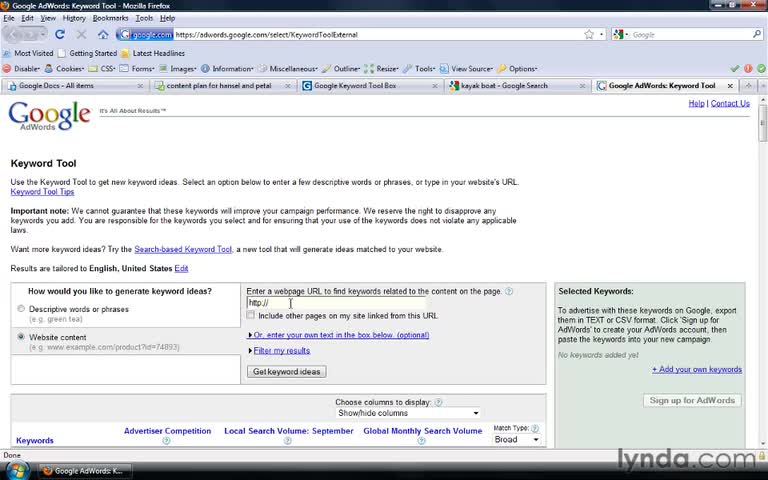The image size is (768, 480).
Task: Expand the Filter my results section
Action: coord(282,351)
